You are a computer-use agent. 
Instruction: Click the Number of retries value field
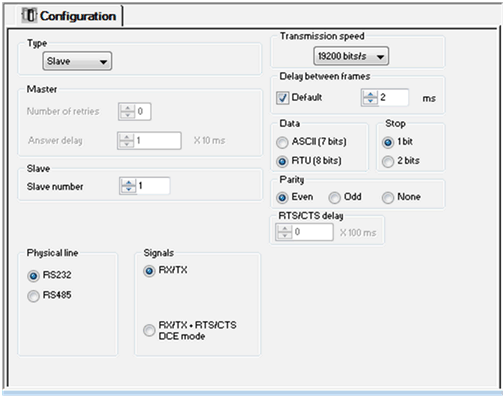pos(143,111)
